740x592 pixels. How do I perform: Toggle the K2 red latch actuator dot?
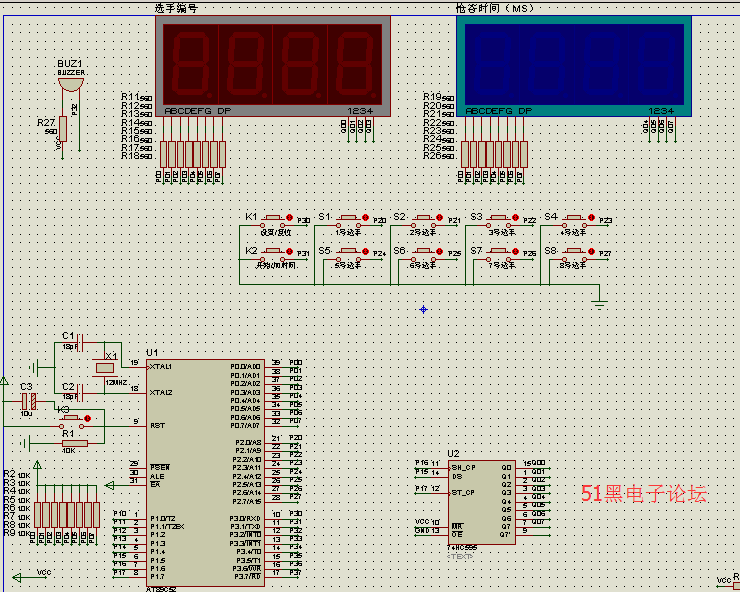click(x=289, y=251)
